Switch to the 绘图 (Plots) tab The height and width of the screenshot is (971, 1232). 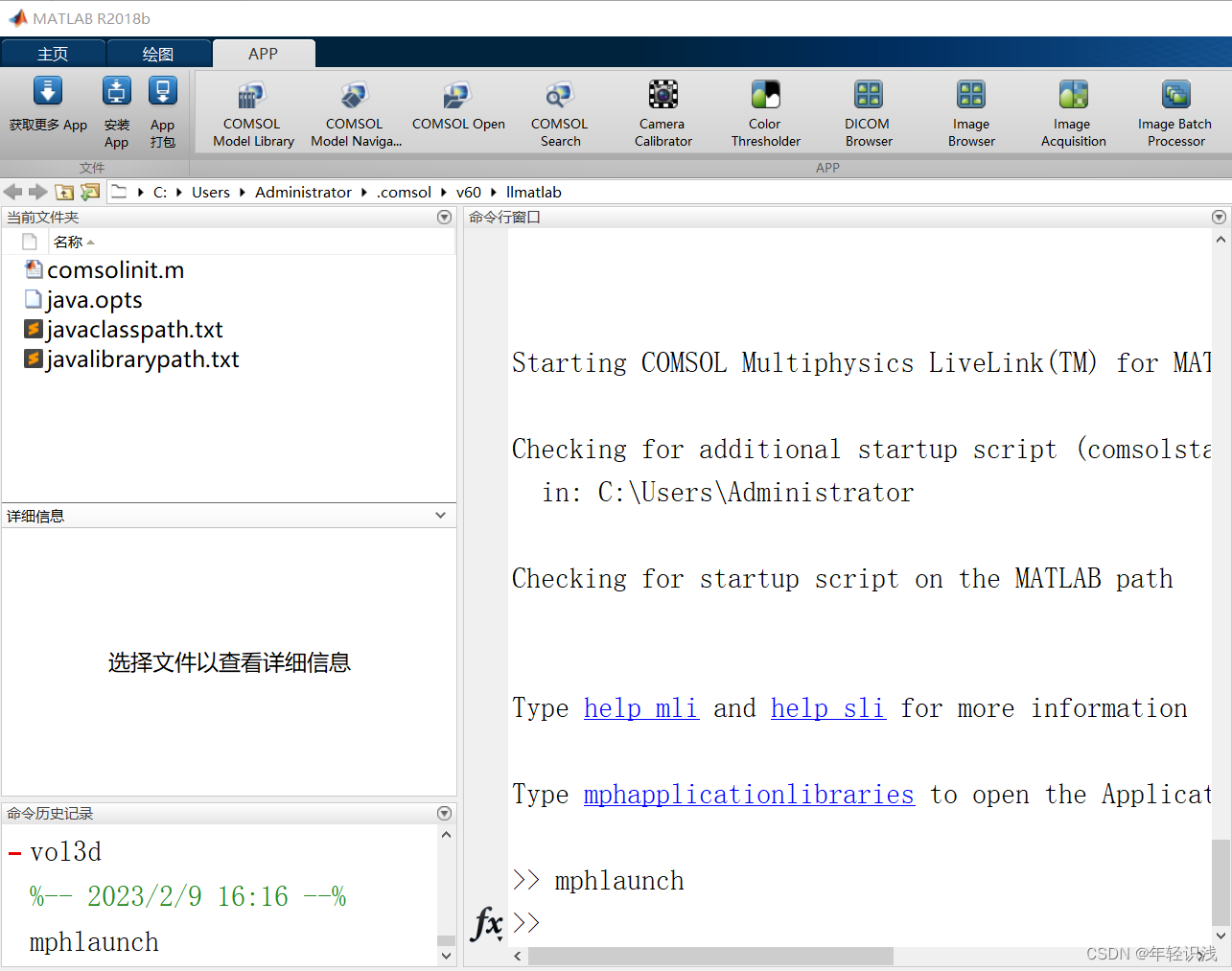tap(158, 54)
